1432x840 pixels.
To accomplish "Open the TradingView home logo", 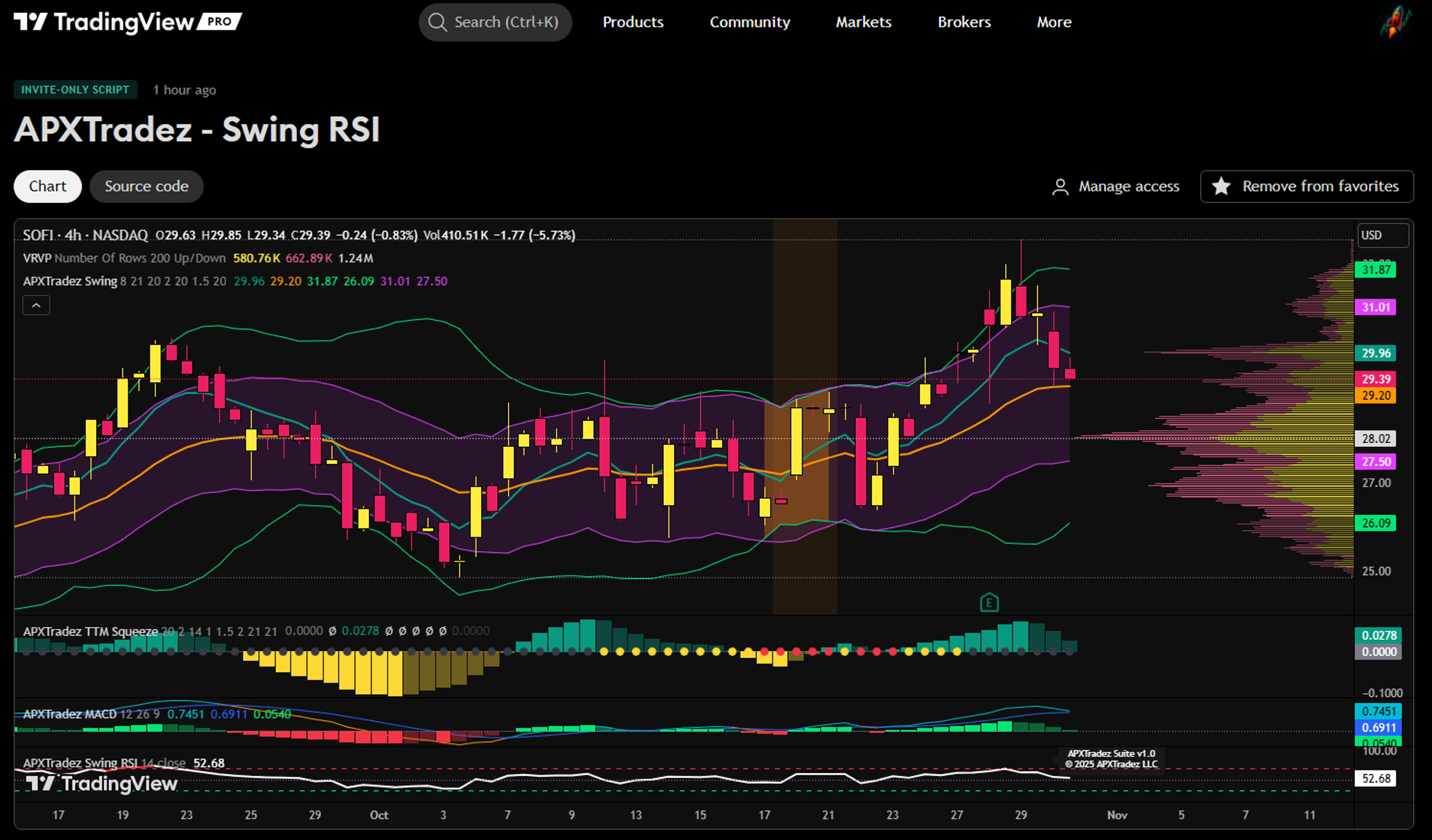I will (128, 22).
